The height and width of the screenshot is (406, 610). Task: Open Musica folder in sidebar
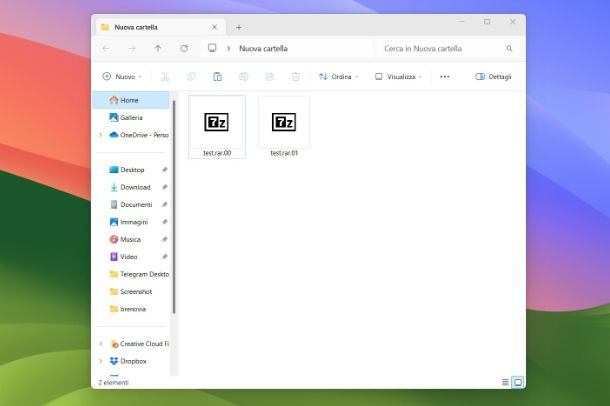(125, 240)
